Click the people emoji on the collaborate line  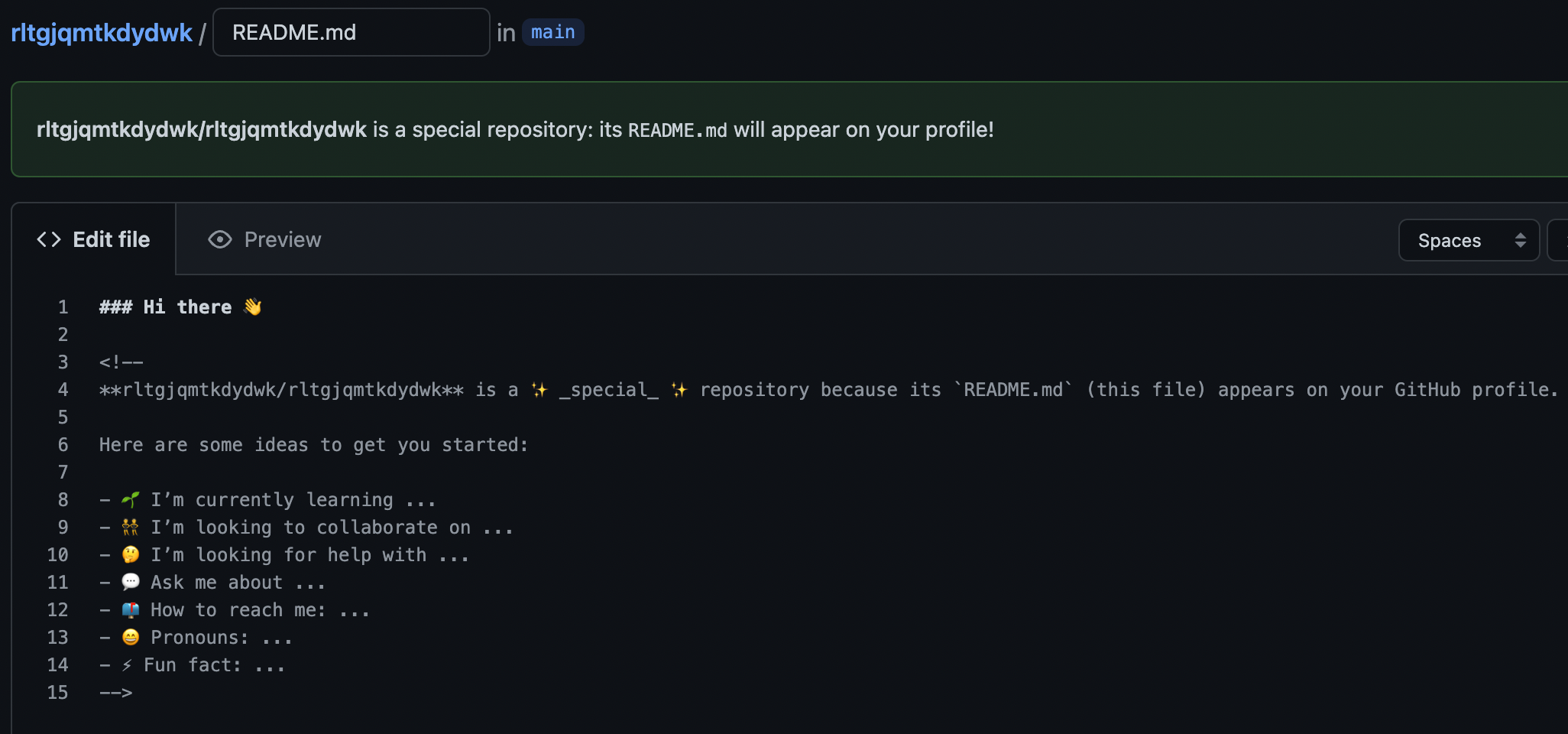(x=130, y=527)
